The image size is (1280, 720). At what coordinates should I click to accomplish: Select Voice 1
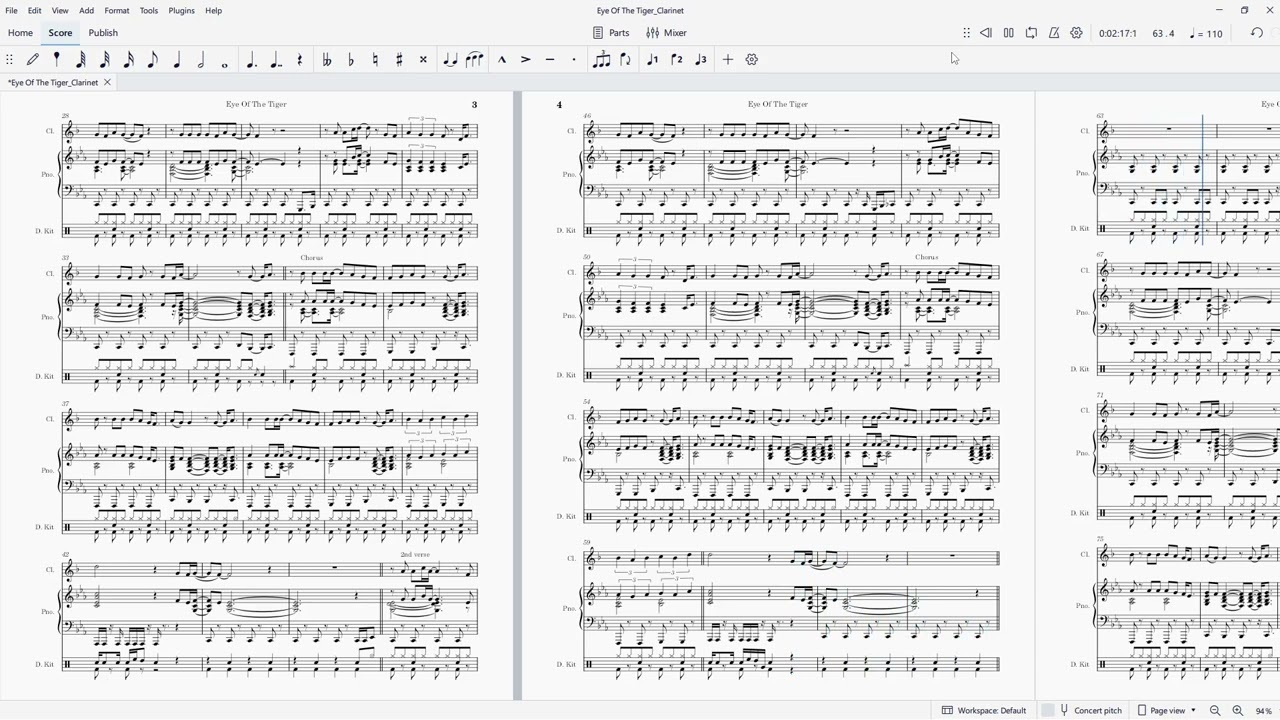(653, 60)
